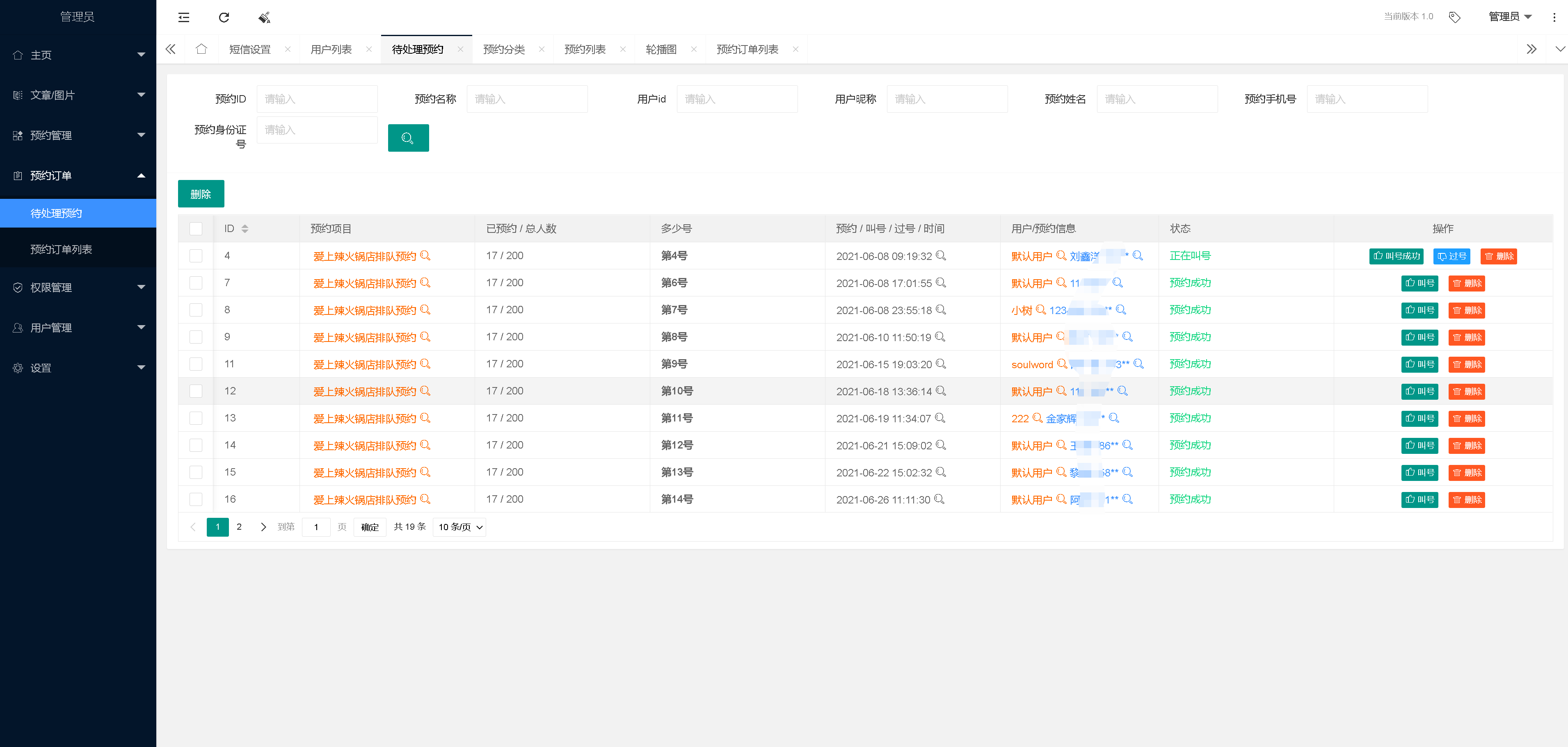Click the sidebar collapse icon
Viewport: 1568px width, 747px height.
tap(183, 17)
